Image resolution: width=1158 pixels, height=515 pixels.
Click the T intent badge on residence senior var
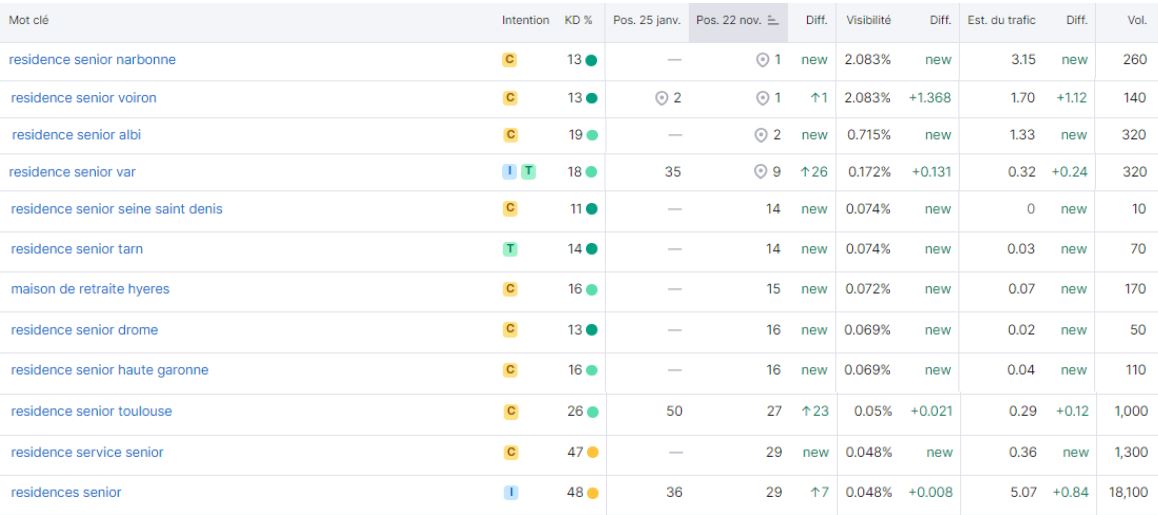(x=527, y=172)
